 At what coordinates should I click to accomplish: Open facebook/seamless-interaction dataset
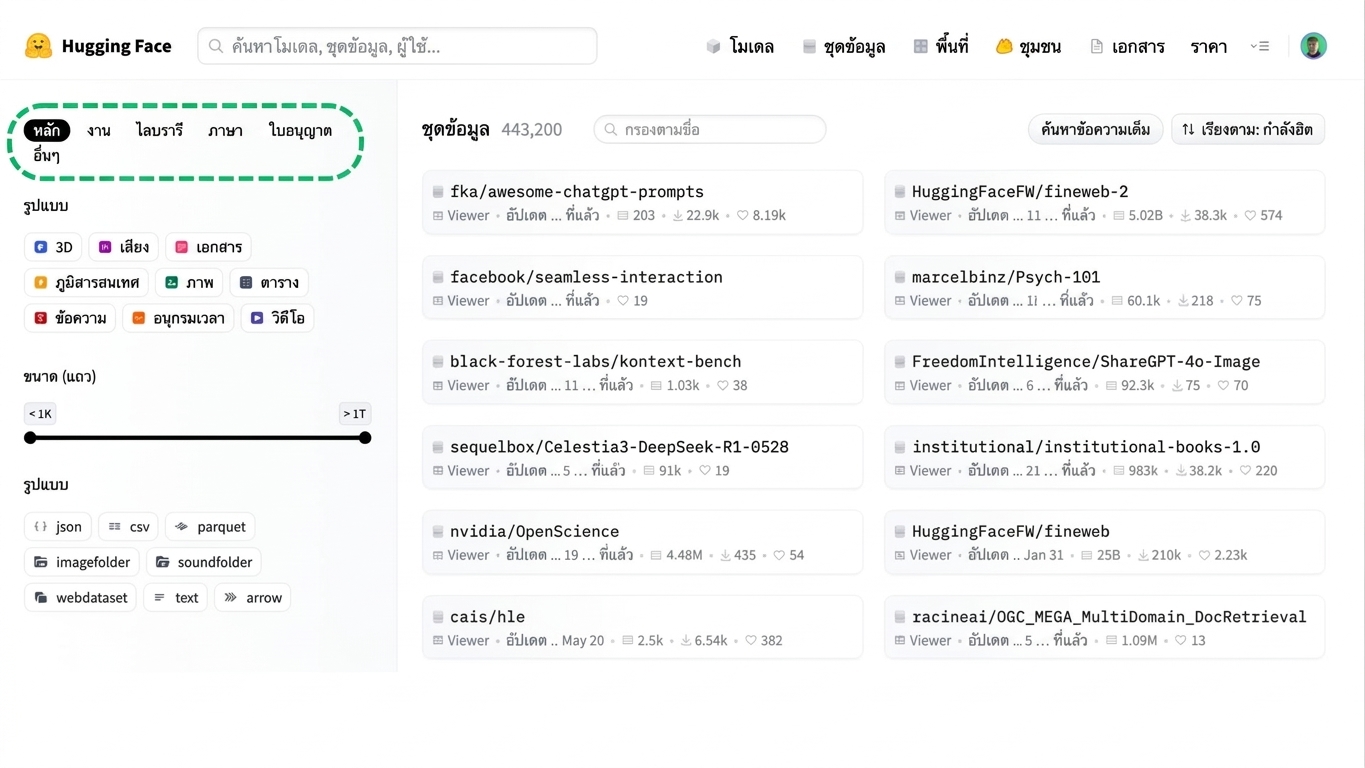click(x=642, y=287)
